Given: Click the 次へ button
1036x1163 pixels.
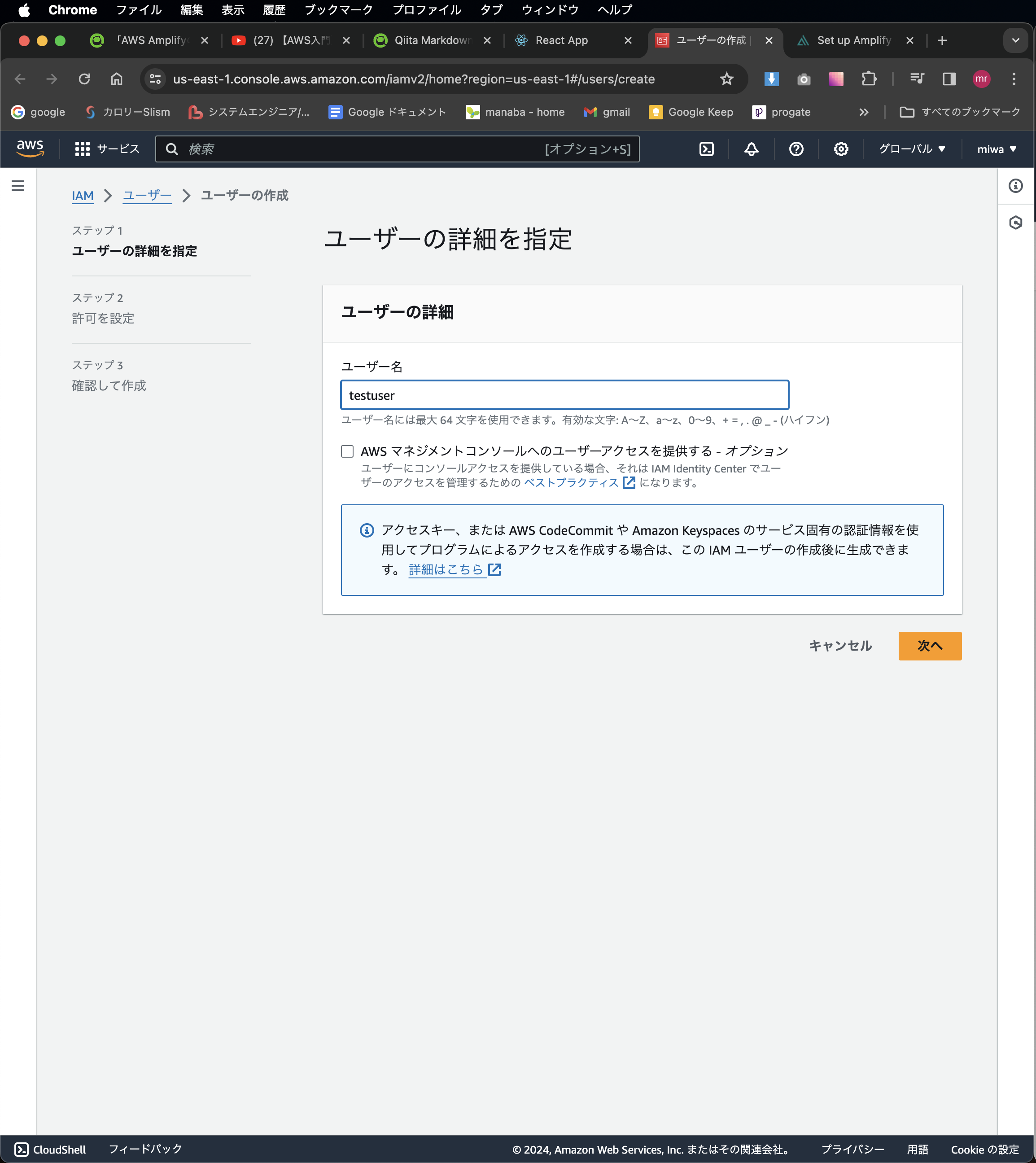Looking at the screenshot, I should coord(930,646).
